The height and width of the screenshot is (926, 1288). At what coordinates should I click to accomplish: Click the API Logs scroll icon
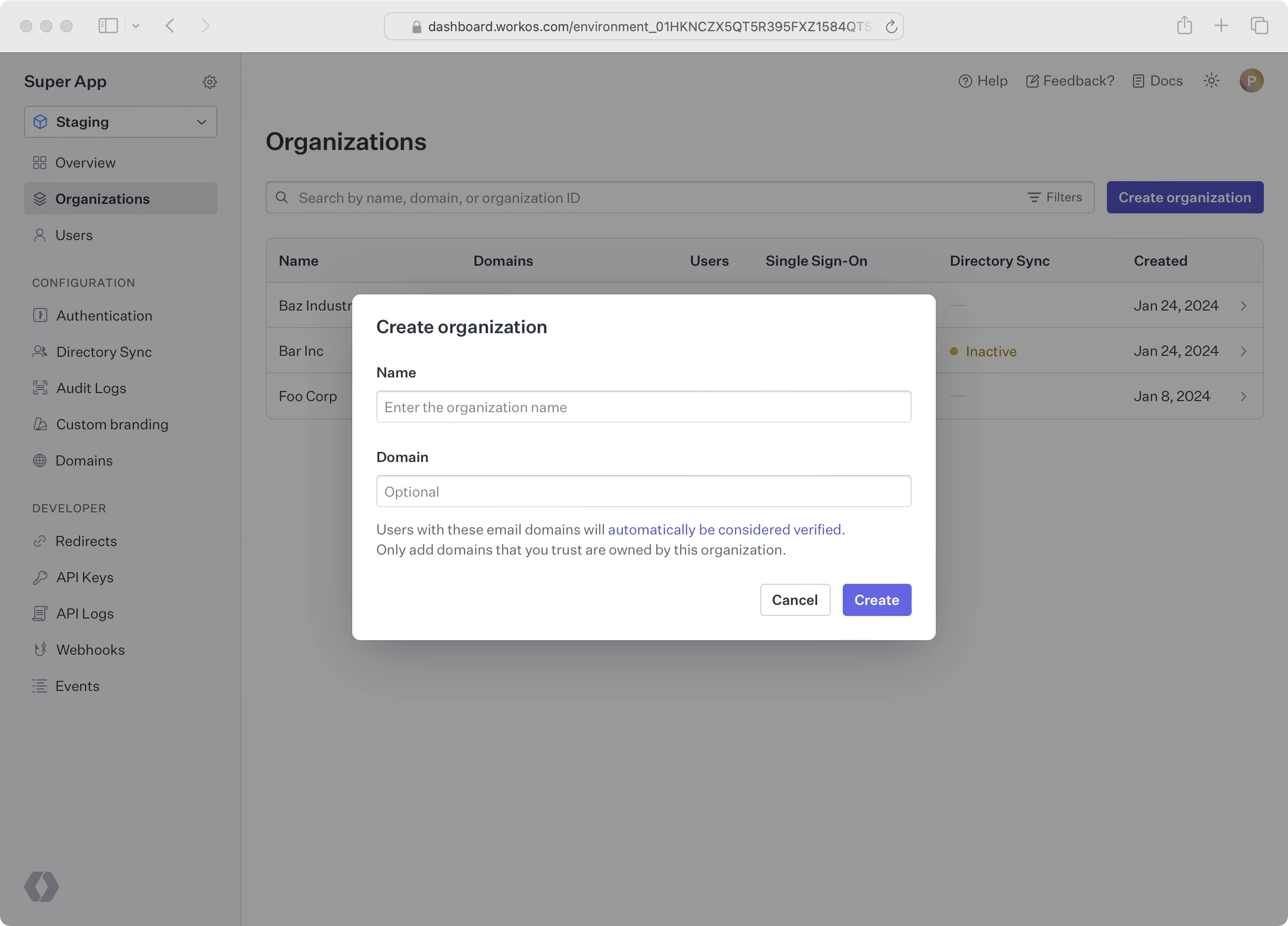pos(40,613)
